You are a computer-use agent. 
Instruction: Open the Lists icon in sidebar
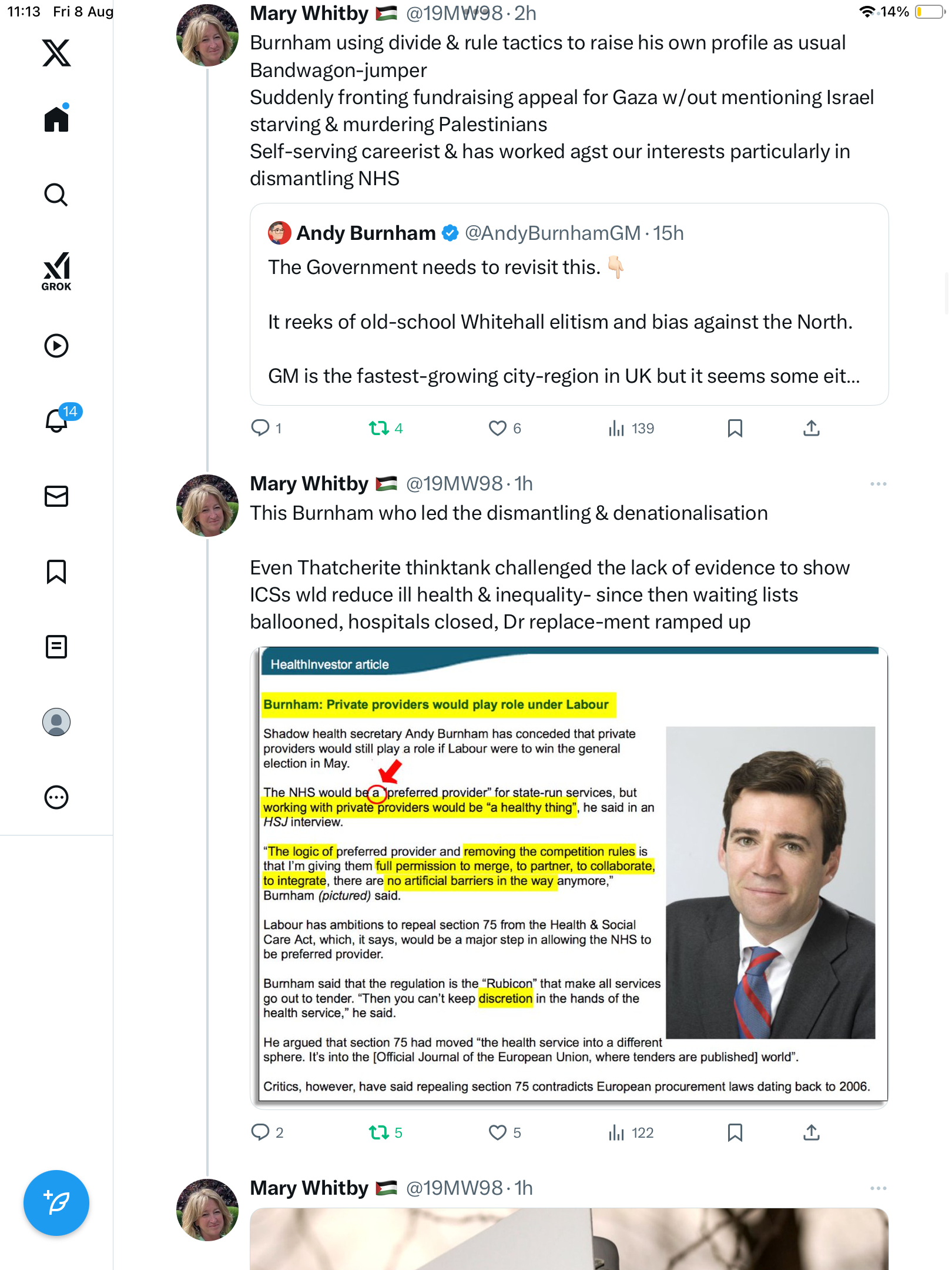[x=56, y=647]
